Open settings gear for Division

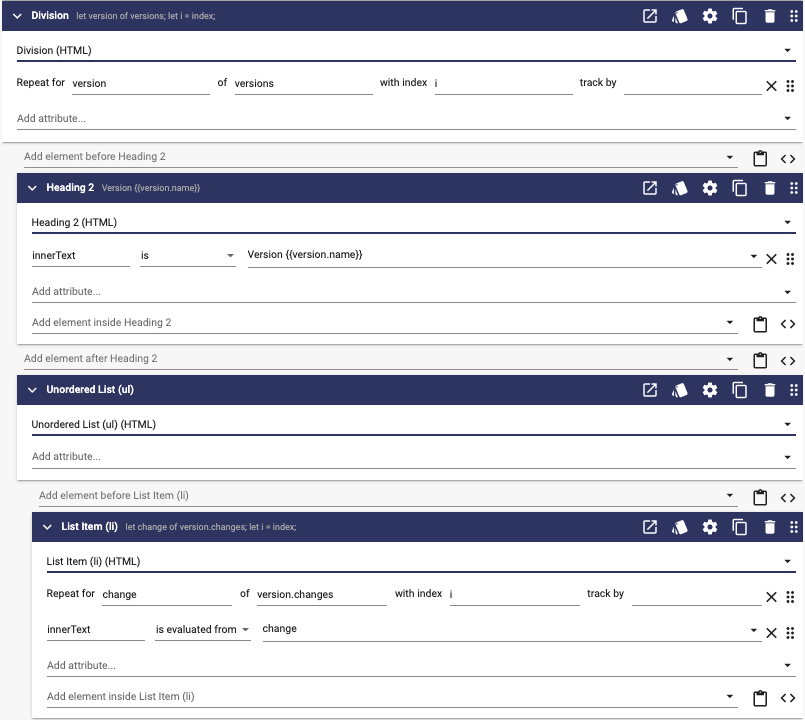coord(710,16)
